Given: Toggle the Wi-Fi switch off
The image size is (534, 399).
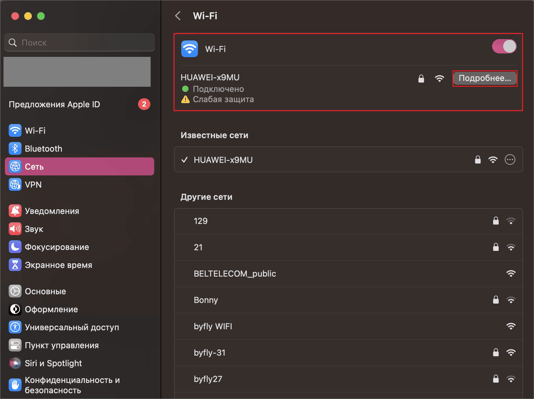Looking at the screenshot, I should pyautogui.click(x=504, y=46).
